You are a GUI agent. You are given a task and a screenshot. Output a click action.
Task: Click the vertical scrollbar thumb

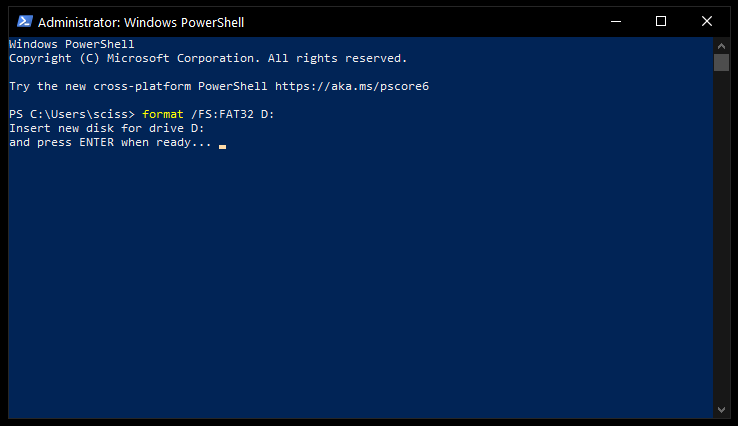pyautogui.click(x=721, y=63)
